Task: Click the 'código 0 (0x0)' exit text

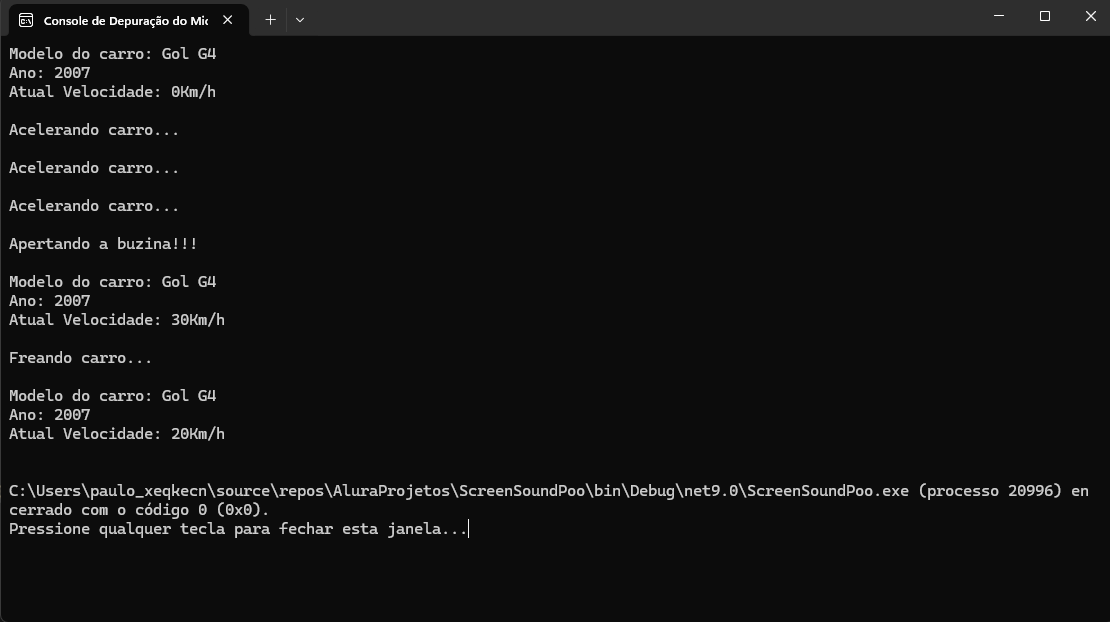Action: (x=209, y=510)
